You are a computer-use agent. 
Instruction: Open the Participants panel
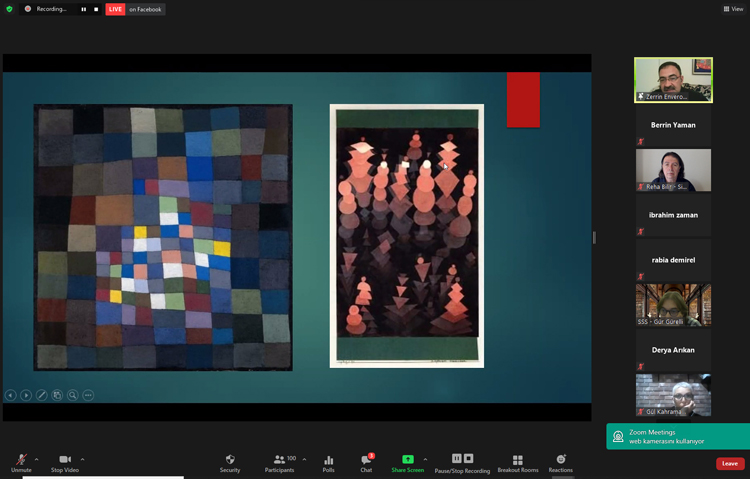(279, 462)
